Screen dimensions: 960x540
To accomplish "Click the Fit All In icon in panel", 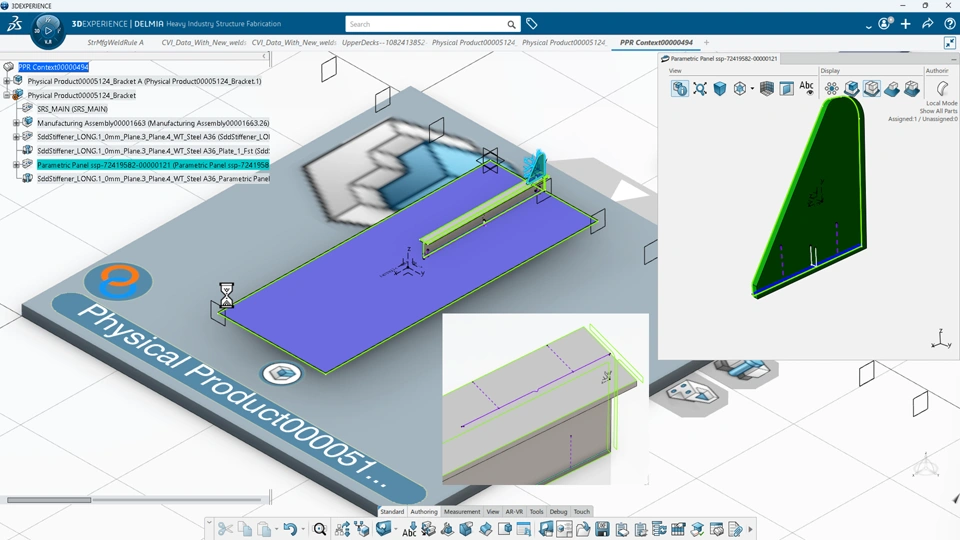I will point(700,89).
